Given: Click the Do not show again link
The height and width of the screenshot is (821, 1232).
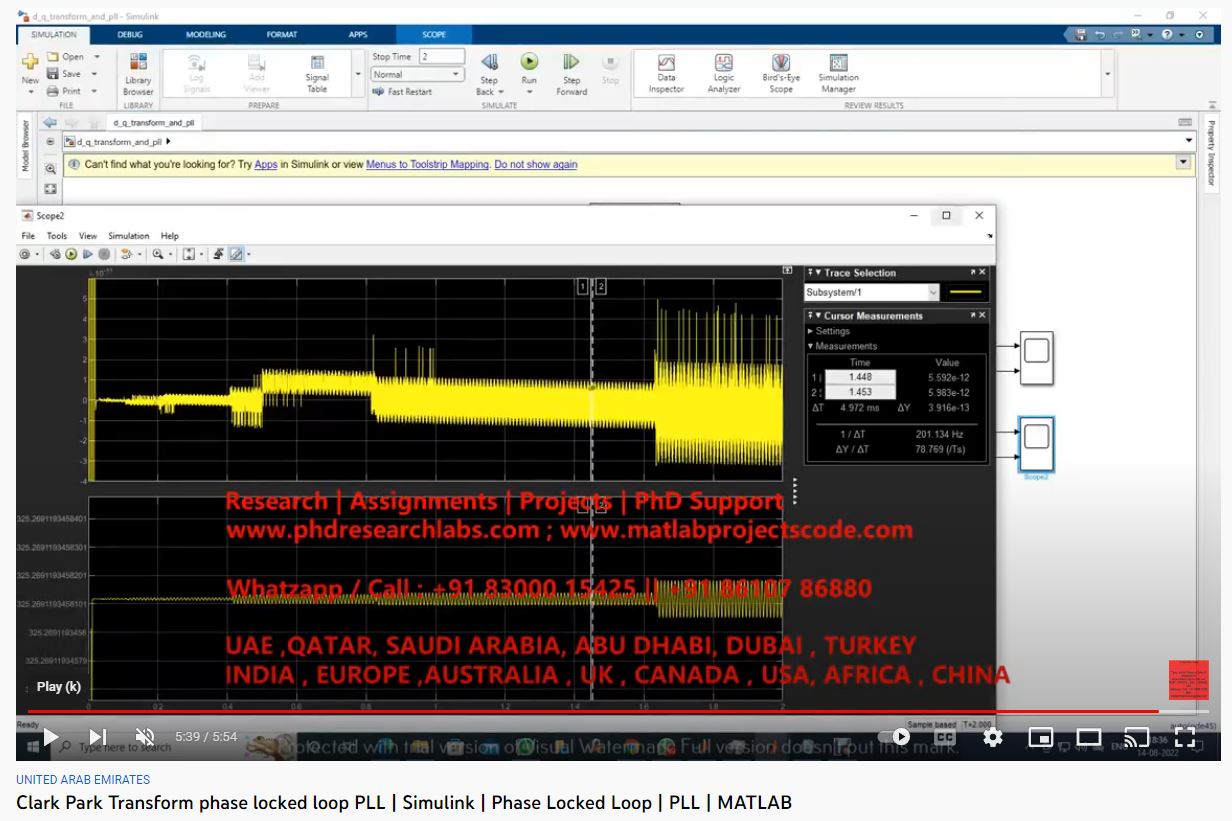Looking at the screenshot, I should [535, 165].
